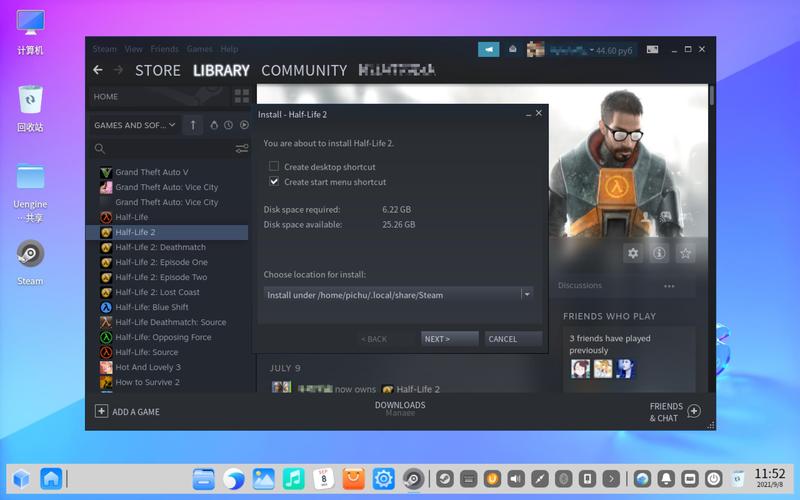Viewport: 800px width, 500px height.
Task: Click the Steam back navigation arrow
Action: click(x=98, y=70)
